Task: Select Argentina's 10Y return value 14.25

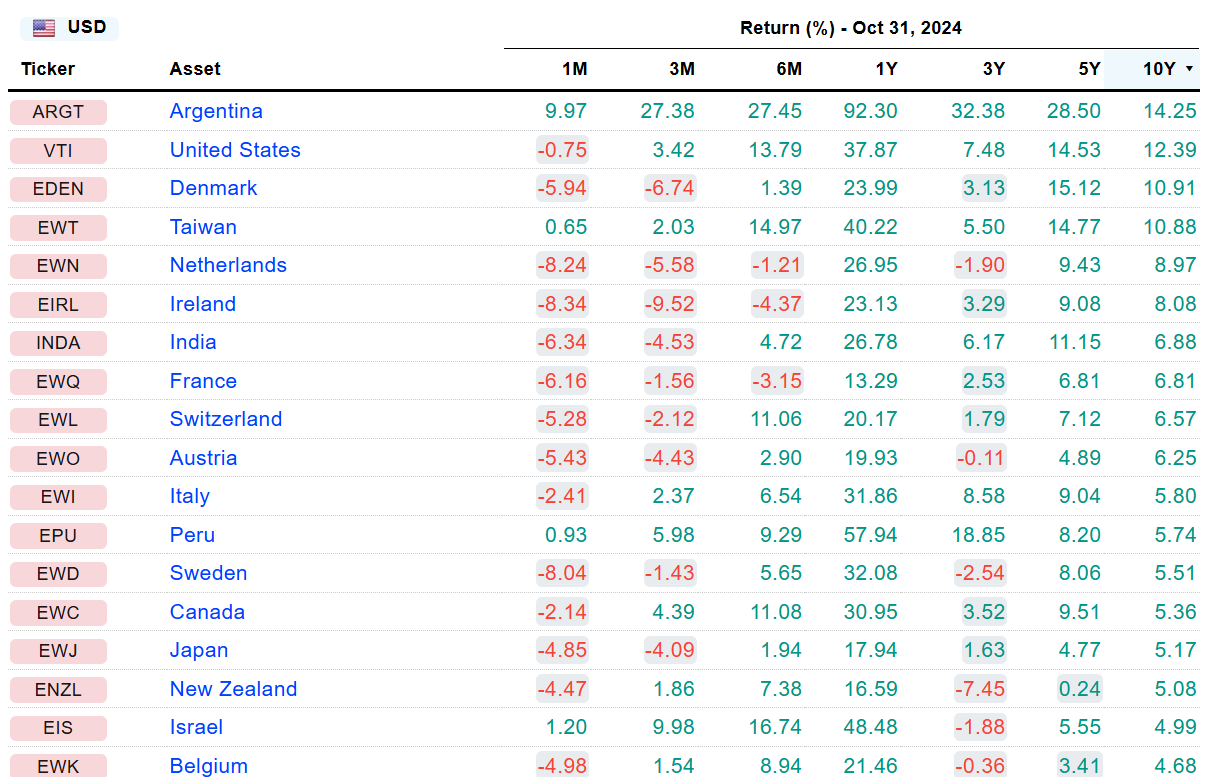Action: pyautogui.click(x=1170, y=111)
